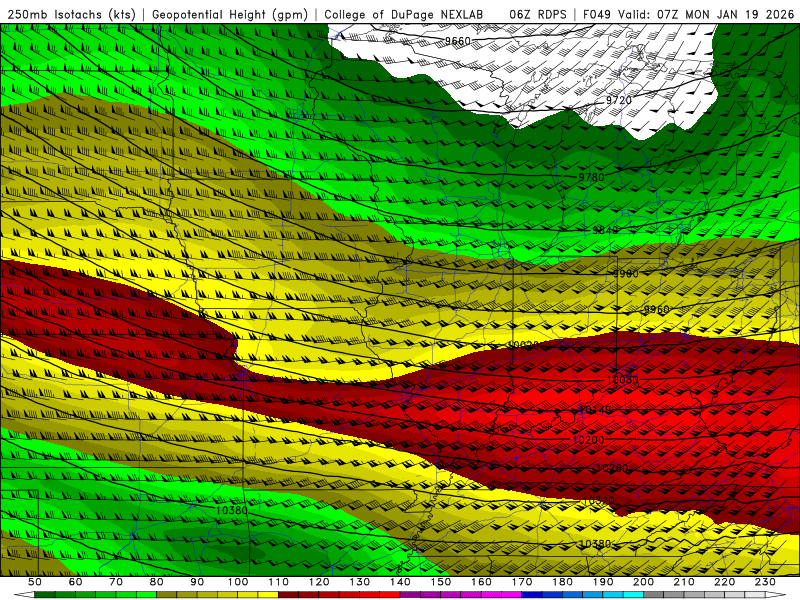Viewport: 800px width, 600px height.
Task: Click the 160 value on the color scale
Action: coord(481,582)
